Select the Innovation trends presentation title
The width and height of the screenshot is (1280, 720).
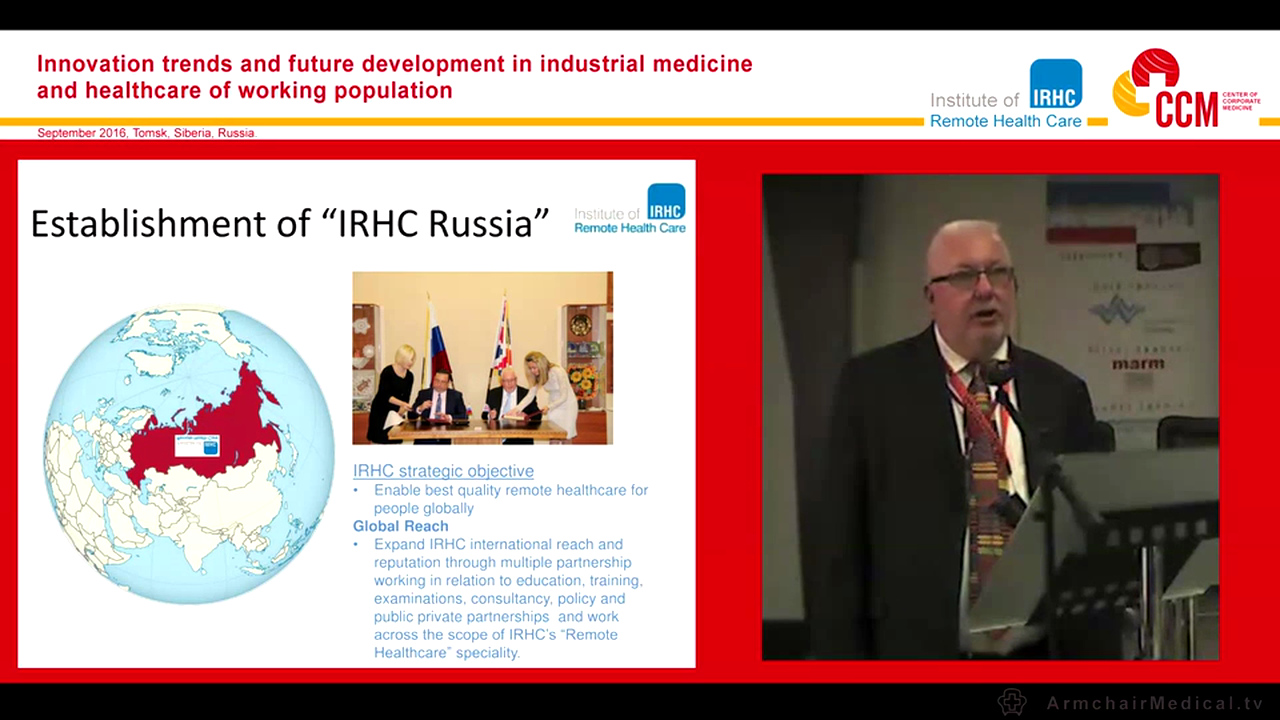[x=394, y=76]
